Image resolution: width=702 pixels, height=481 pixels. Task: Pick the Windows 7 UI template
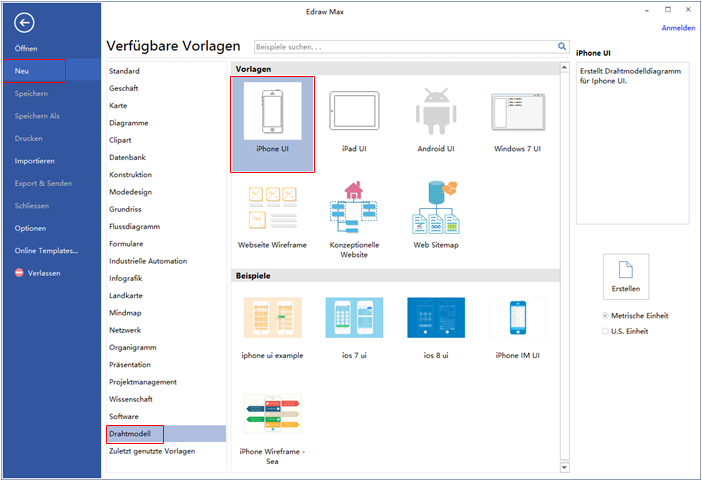(518, 112)
